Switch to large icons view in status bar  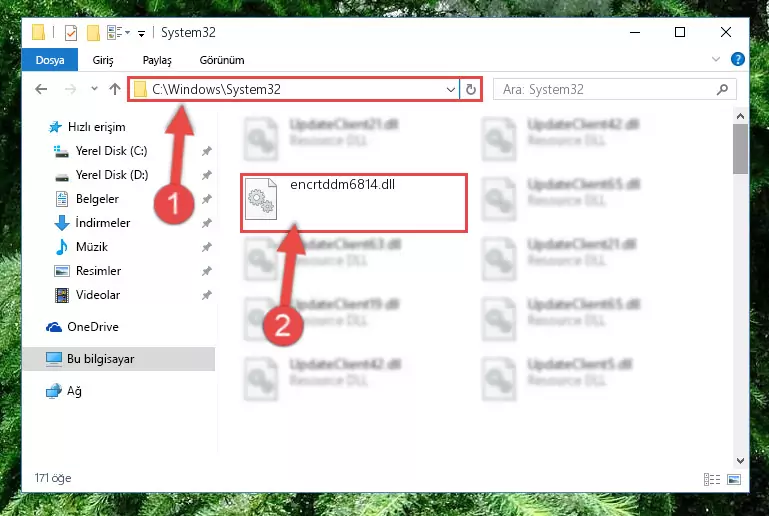tap(734, 479)
